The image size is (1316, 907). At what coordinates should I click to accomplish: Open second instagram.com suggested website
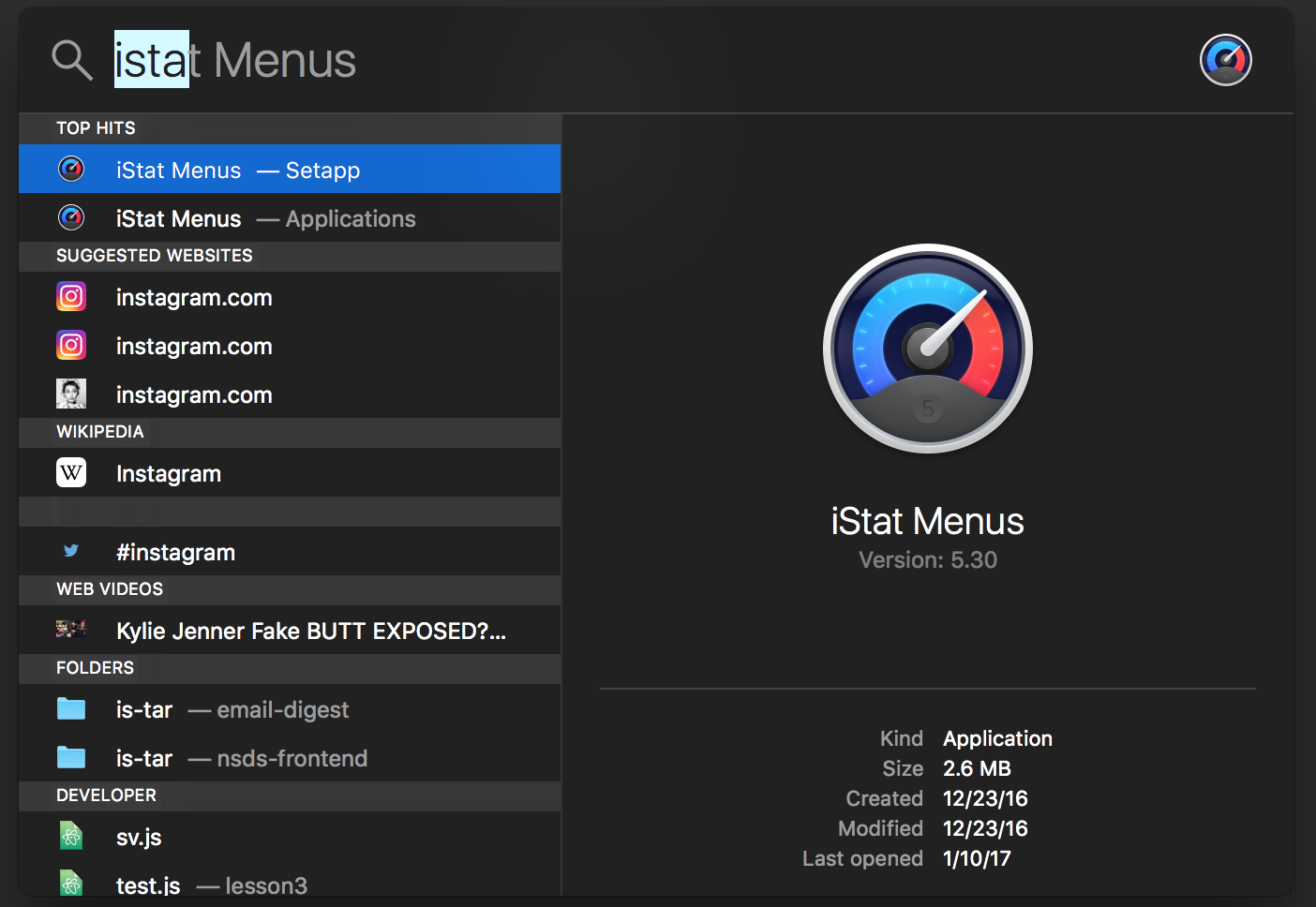pyautogui.click(x=289, y=346)
